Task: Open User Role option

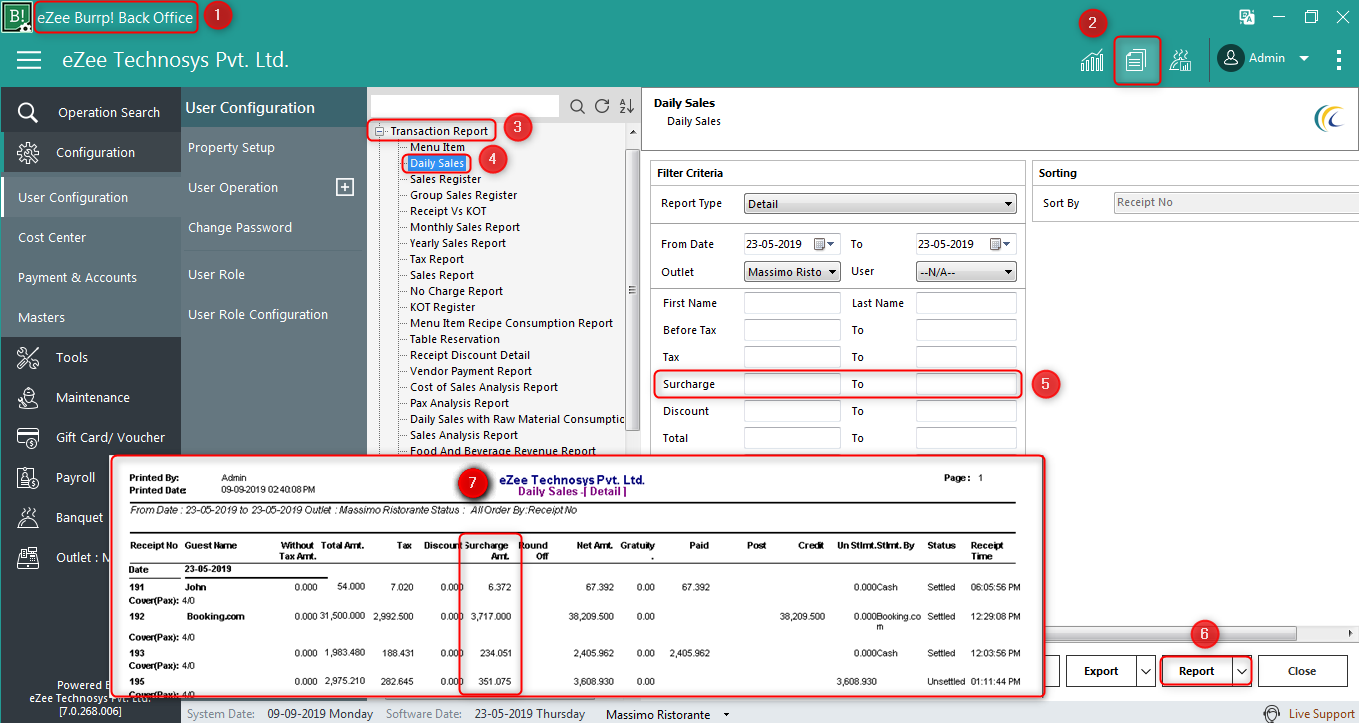Action: click(x=216, y=274)
